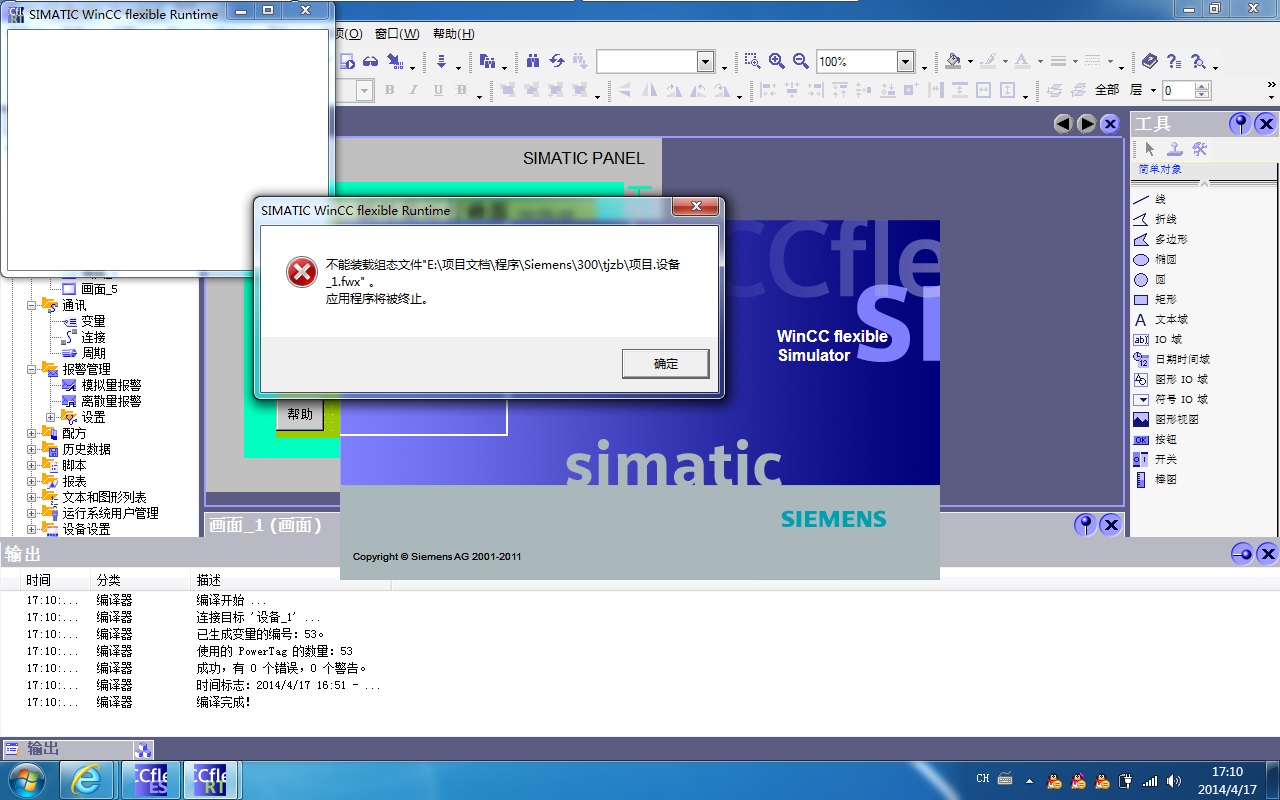1280x800 pixels.
Task: Click the 帮助 button on the screen canvas
Action: click(300, 414)
